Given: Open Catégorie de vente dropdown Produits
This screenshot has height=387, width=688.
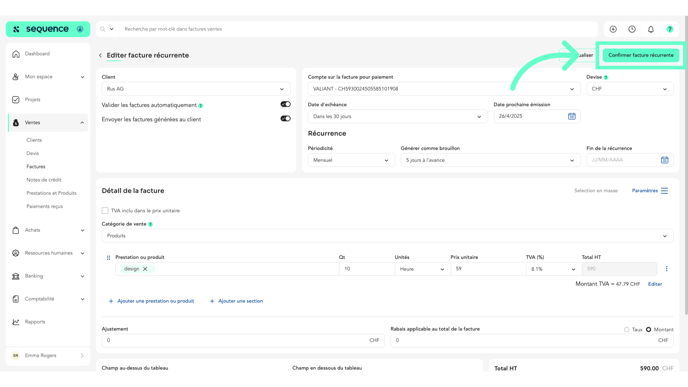Looking at the screenshot, I should click(x=387, y=236).
